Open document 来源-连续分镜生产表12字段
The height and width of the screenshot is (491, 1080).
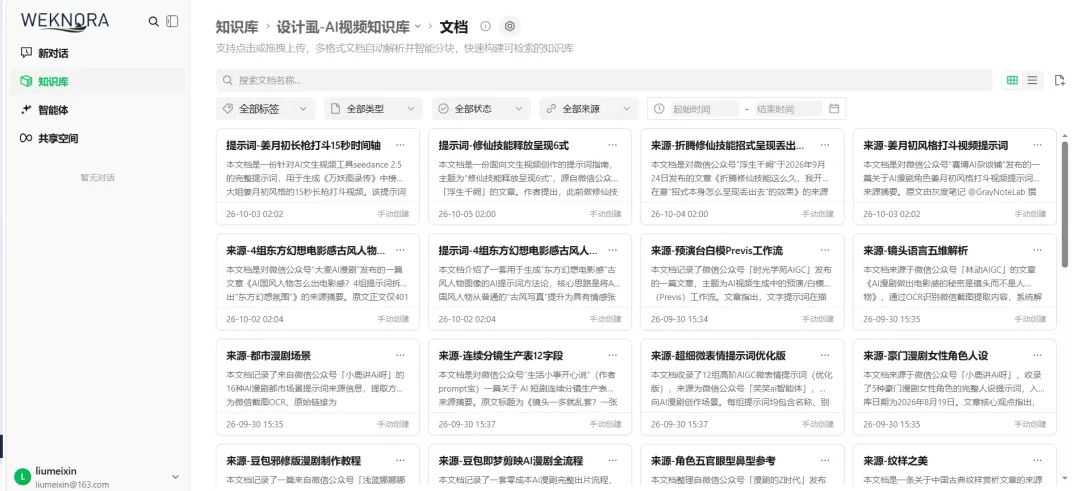coord(501,355)
